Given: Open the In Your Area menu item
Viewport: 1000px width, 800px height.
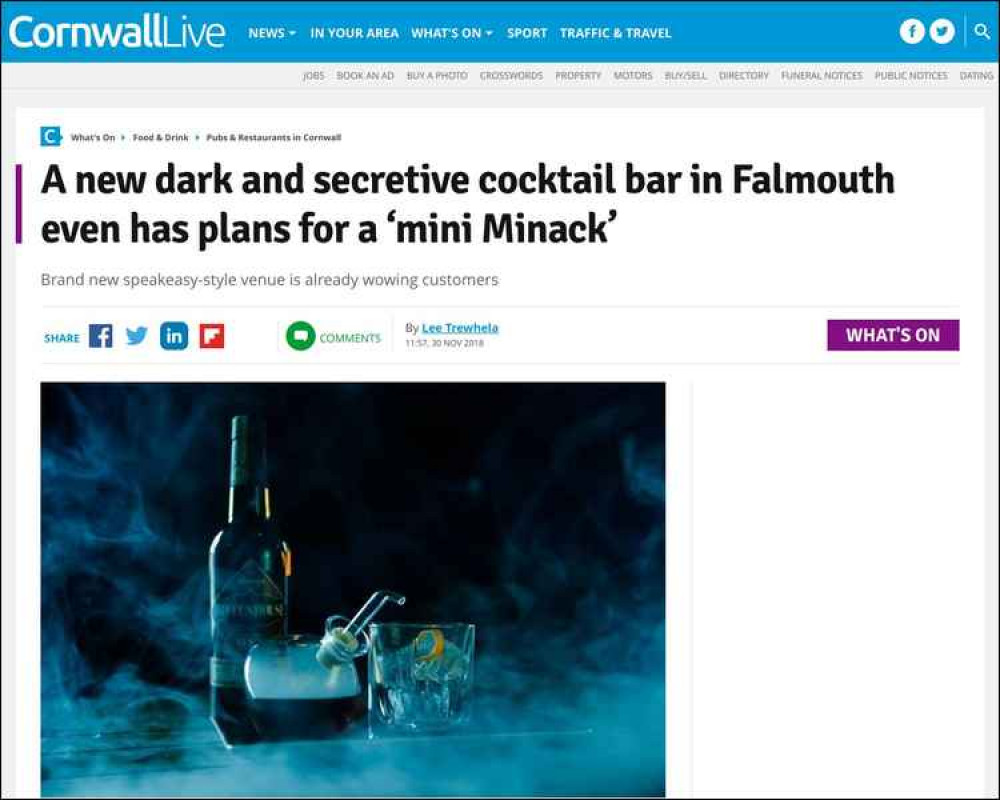Looking at the screenshot, I should 354,33.
